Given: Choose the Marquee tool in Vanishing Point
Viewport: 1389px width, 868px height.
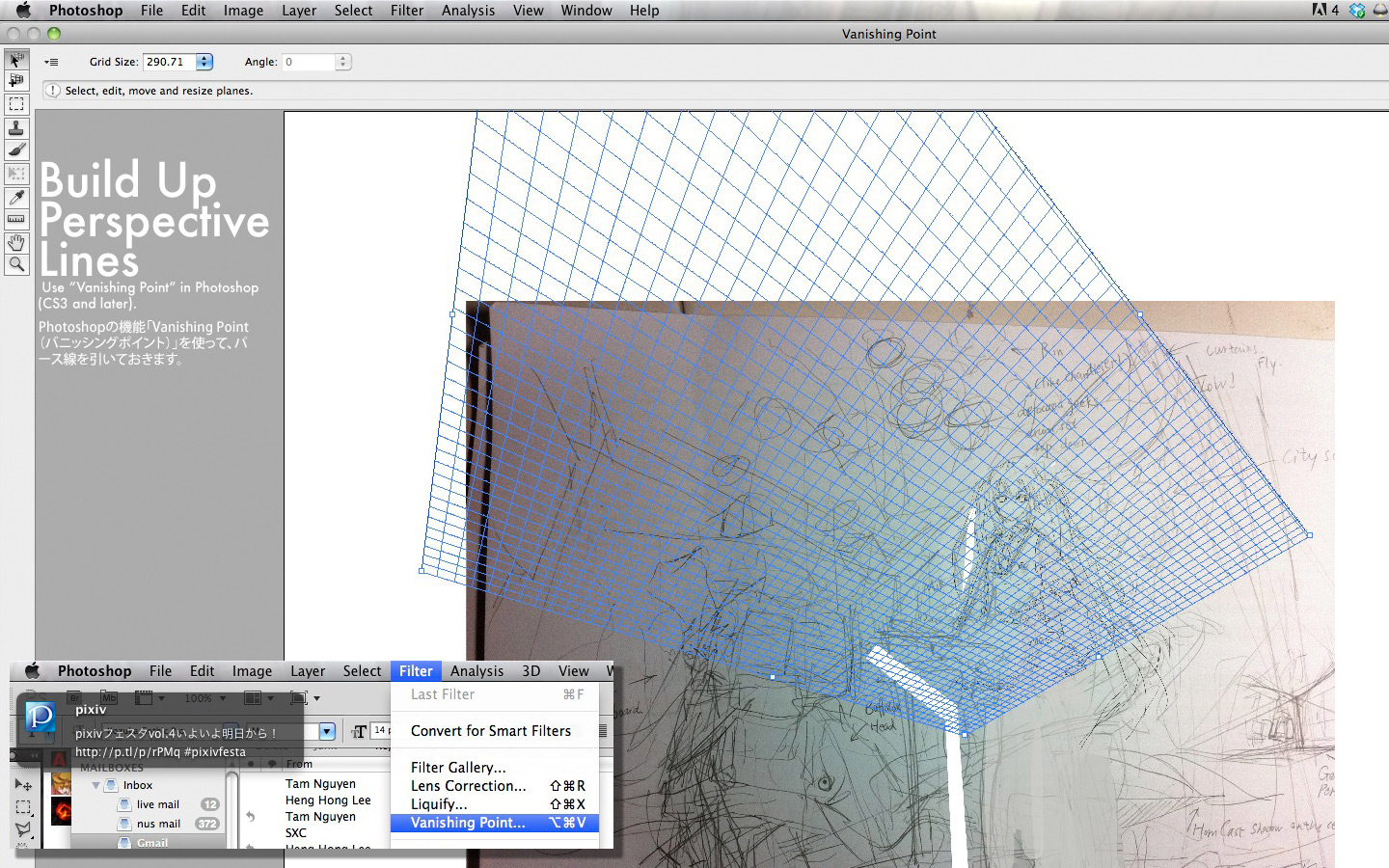Looking at the screenshot, I should pyautogui.click(x=16, y=104).
